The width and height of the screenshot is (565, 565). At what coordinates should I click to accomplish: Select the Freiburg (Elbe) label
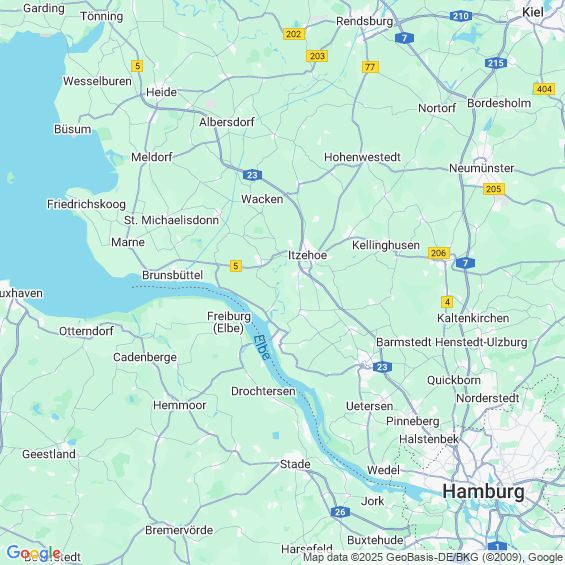[229, 322]
